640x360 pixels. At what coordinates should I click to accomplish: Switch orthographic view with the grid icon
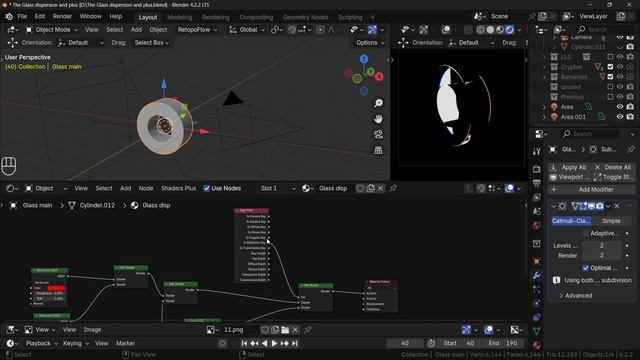click(378, 150)
